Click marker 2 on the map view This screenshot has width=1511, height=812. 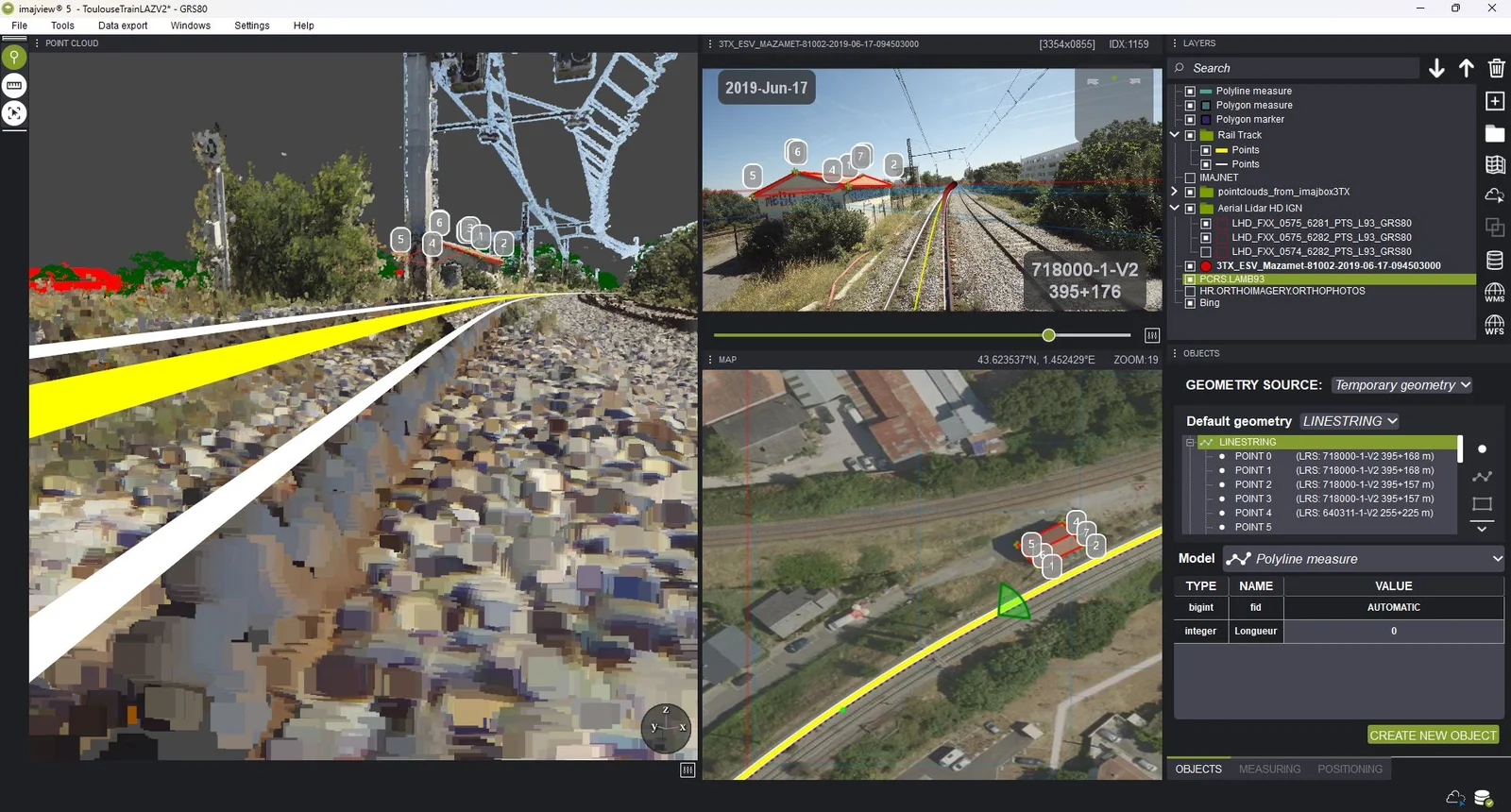coord(1095,546)
